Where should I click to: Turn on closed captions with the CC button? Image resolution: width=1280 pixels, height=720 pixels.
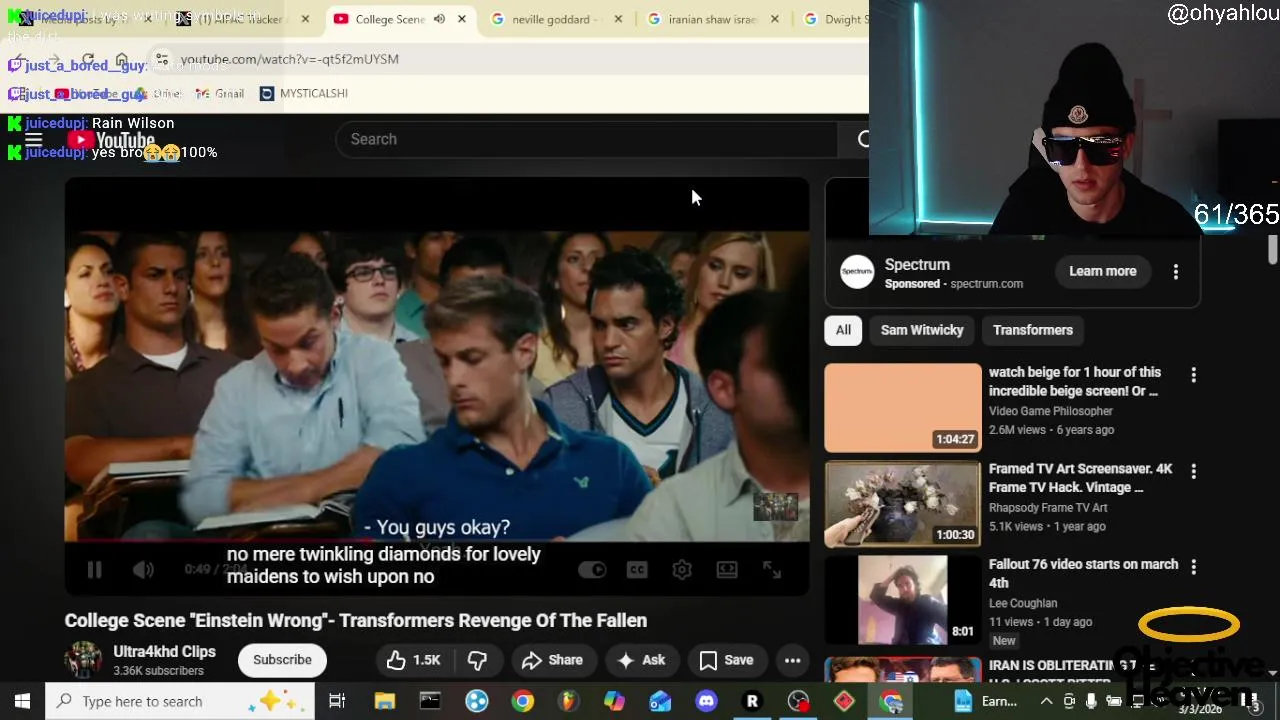[x=637, y=570]
